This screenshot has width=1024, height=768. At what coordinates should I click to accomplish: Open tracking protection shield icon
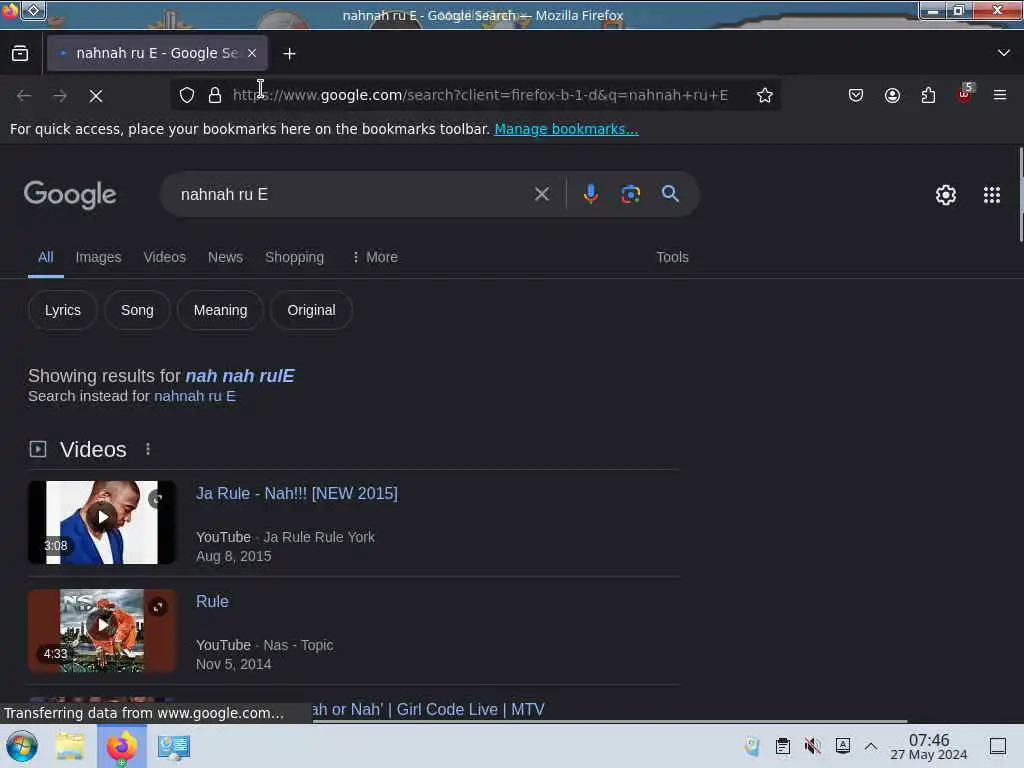click(187, 95)
